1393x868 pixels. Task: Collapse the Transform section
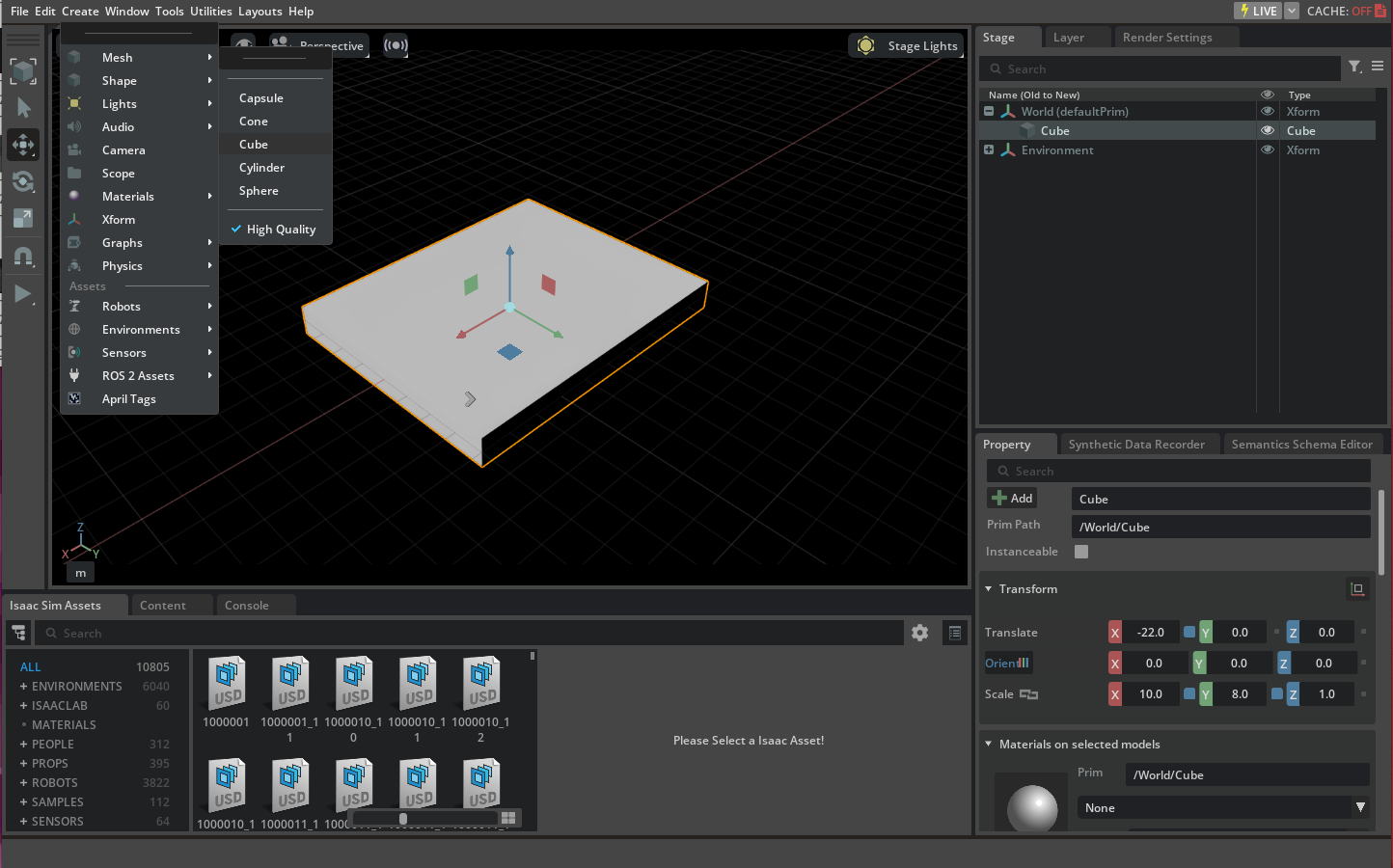[988, 588]
